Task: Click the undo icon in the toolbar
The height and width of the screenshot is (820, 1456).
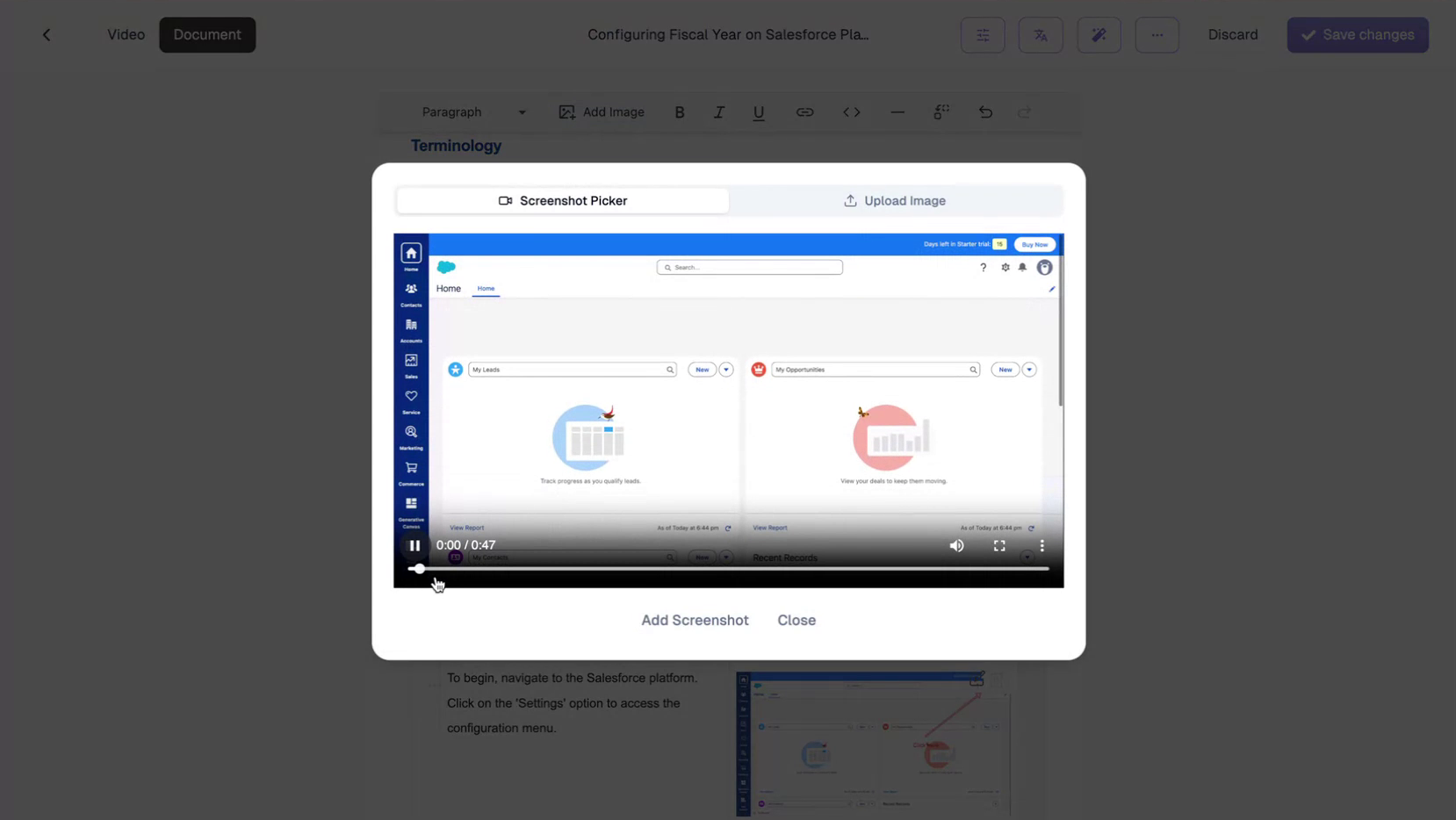Action: pos(984,111)
